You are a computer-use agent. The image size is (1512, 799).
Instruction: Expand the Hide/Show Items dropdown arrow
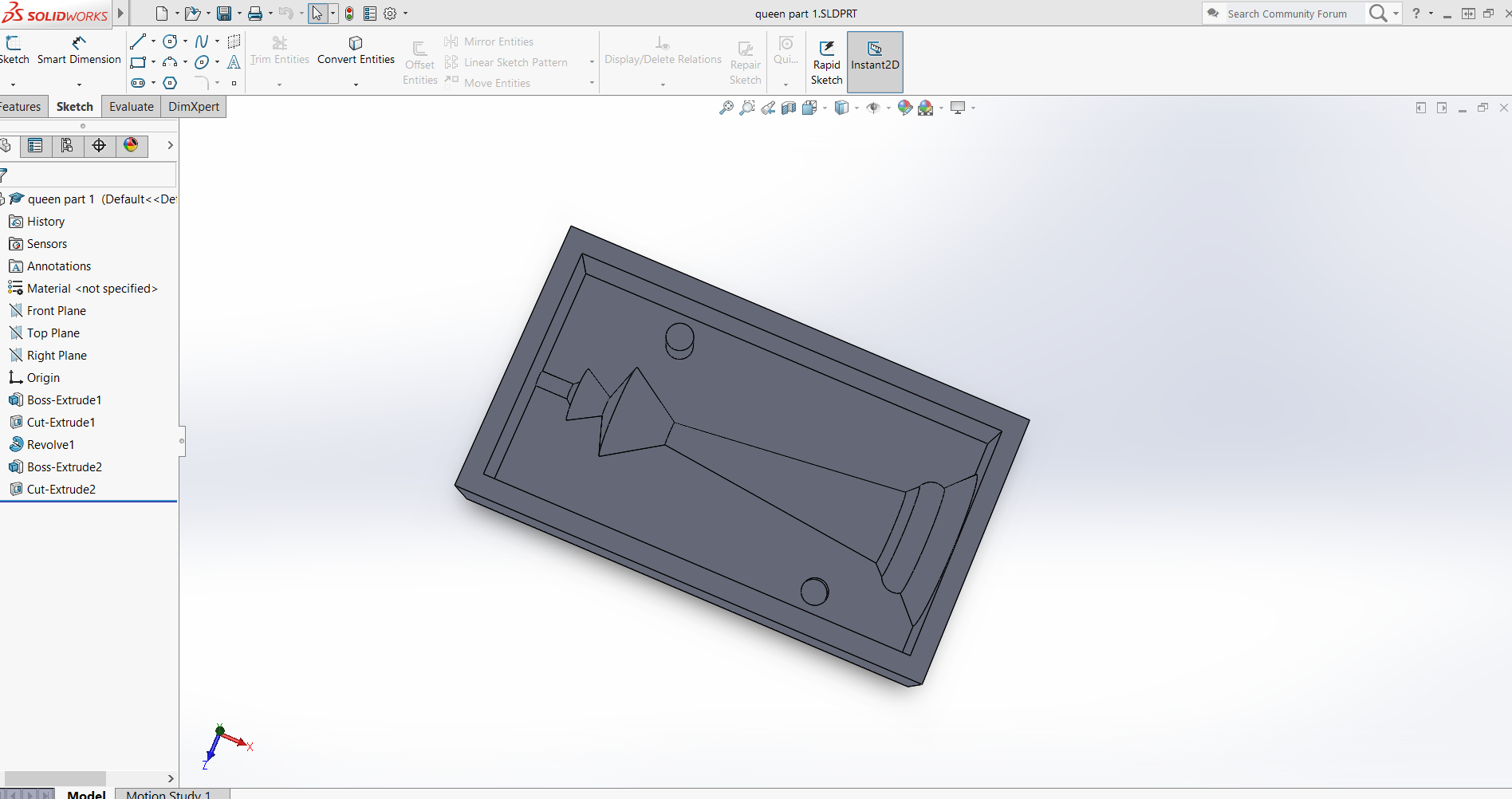888,108
